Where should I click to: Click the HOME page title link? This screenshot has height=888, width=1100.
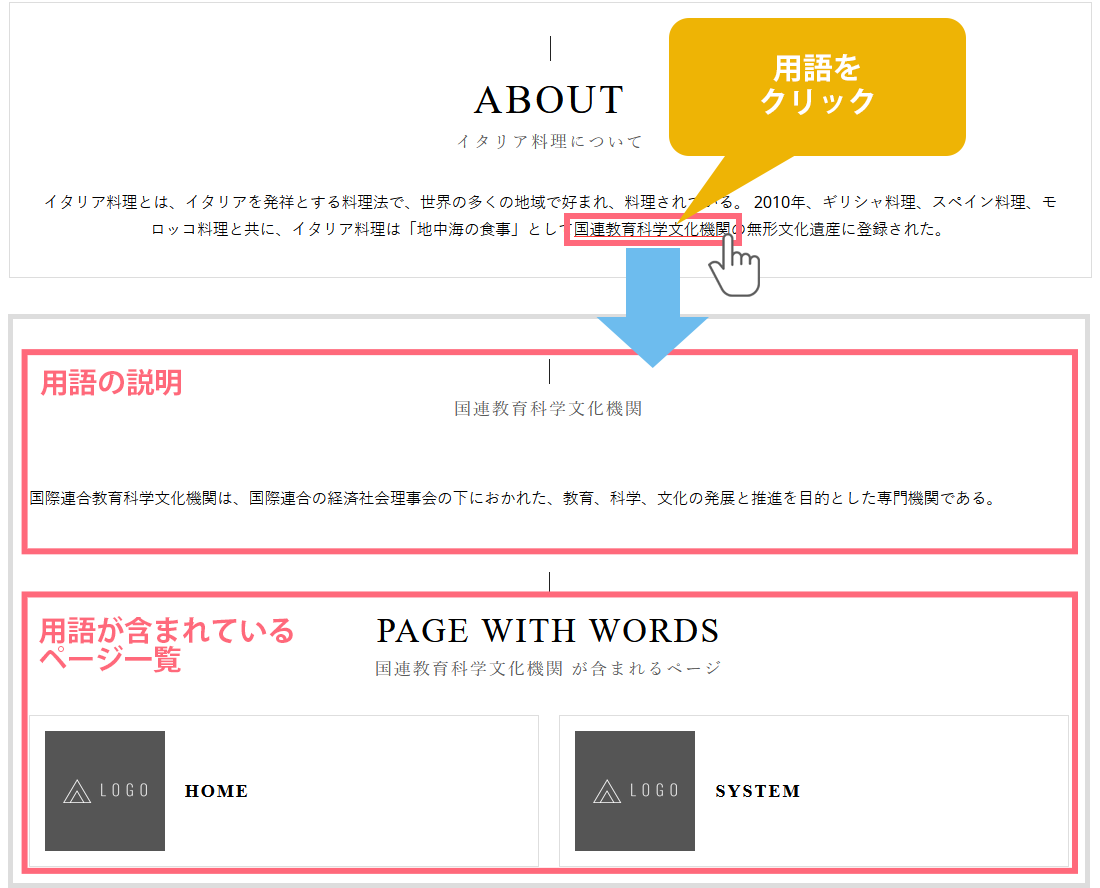[216, 791]
